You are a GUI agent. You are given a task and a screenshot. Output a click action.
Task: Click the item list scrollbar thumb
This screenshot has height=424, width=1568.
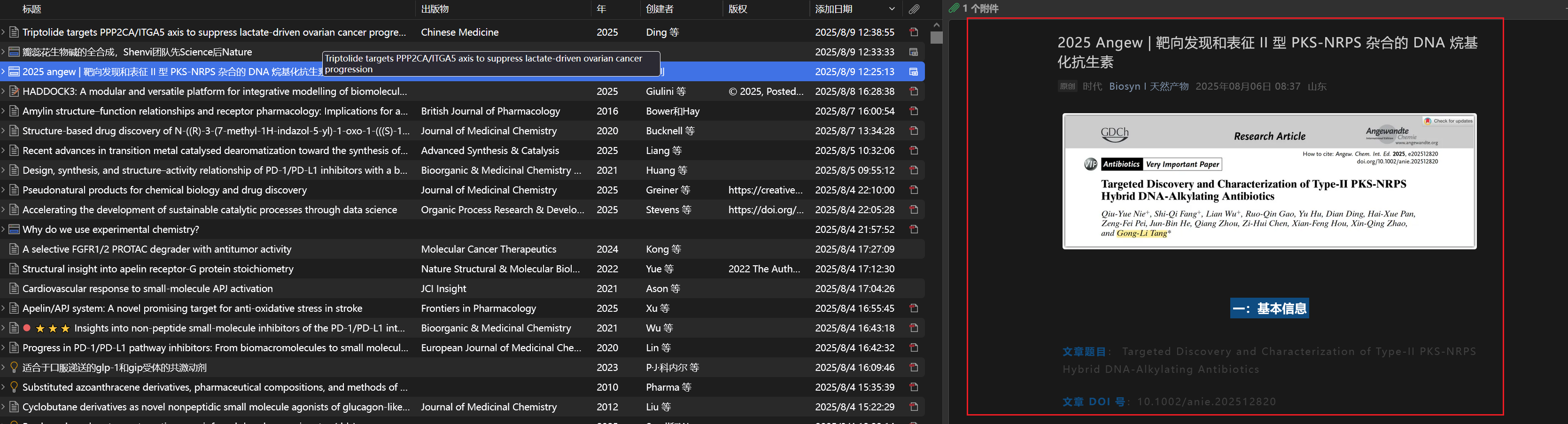pos(936,37)
